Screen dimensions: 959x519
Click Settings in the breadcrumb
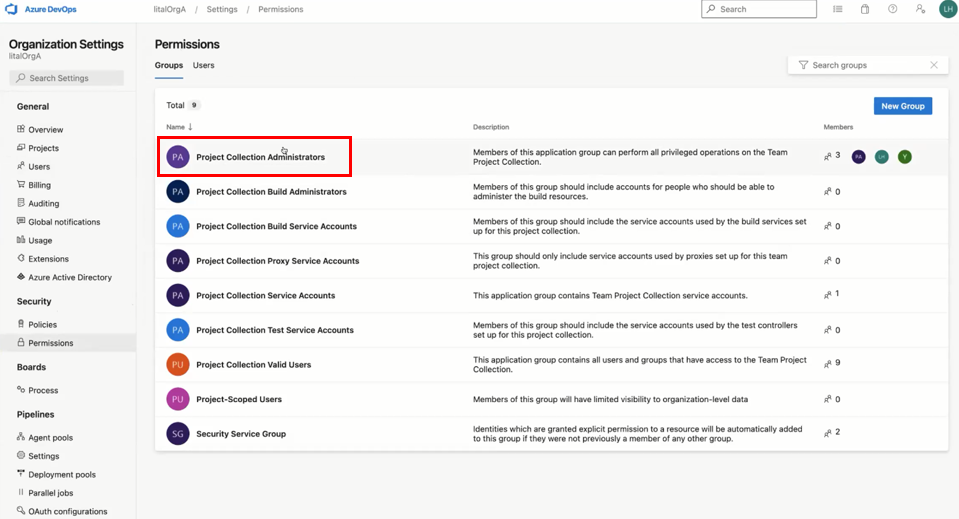[x=222, y=9]
